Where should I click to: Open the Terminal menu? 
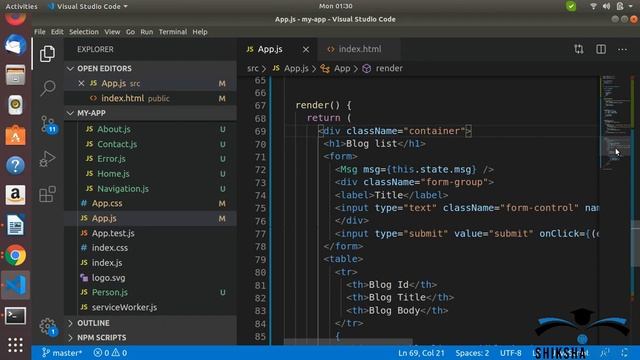[173, 32]
